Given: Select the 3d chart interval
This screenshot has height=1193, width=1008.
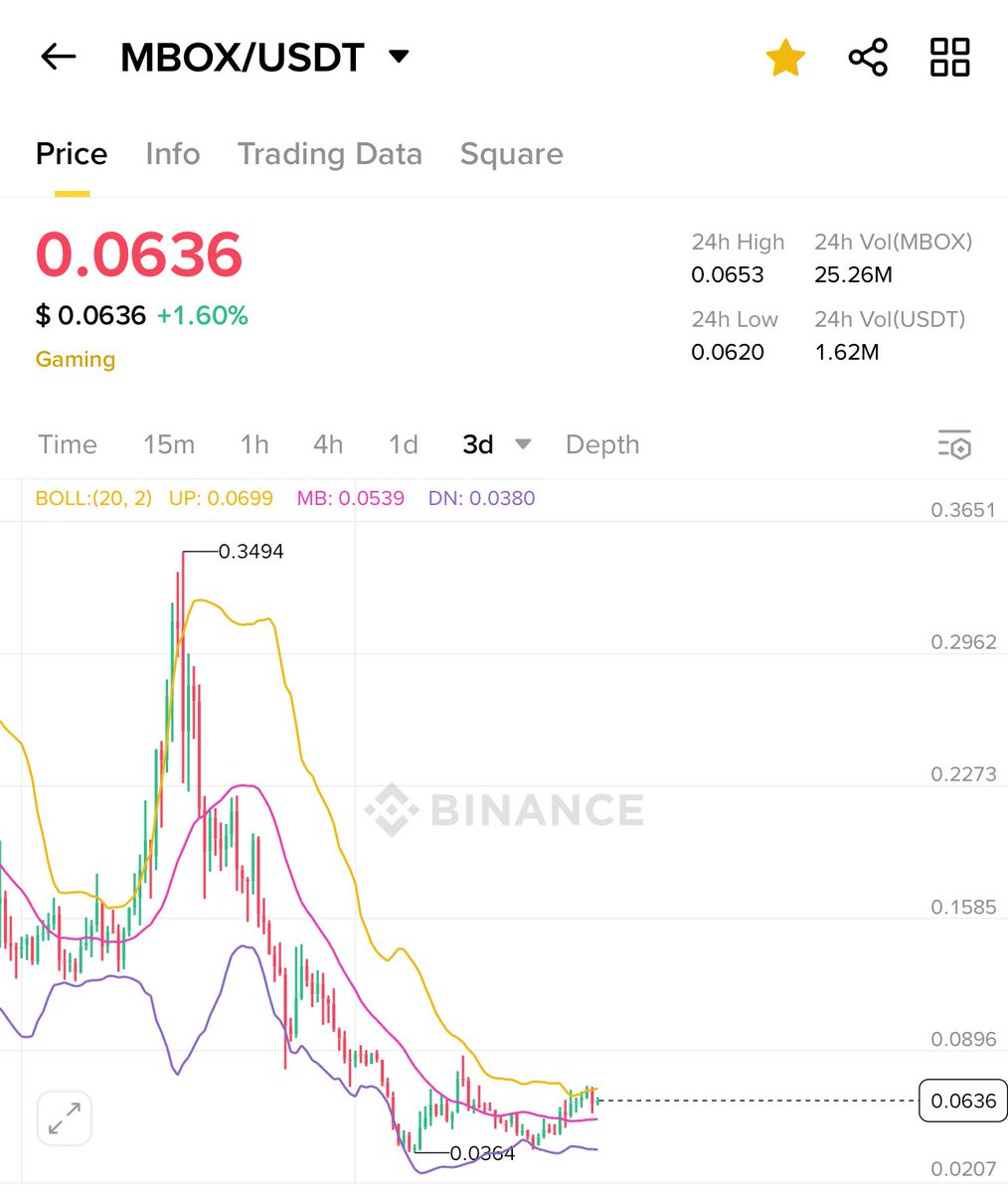Looking at the screenshot, I should [478, 444].
